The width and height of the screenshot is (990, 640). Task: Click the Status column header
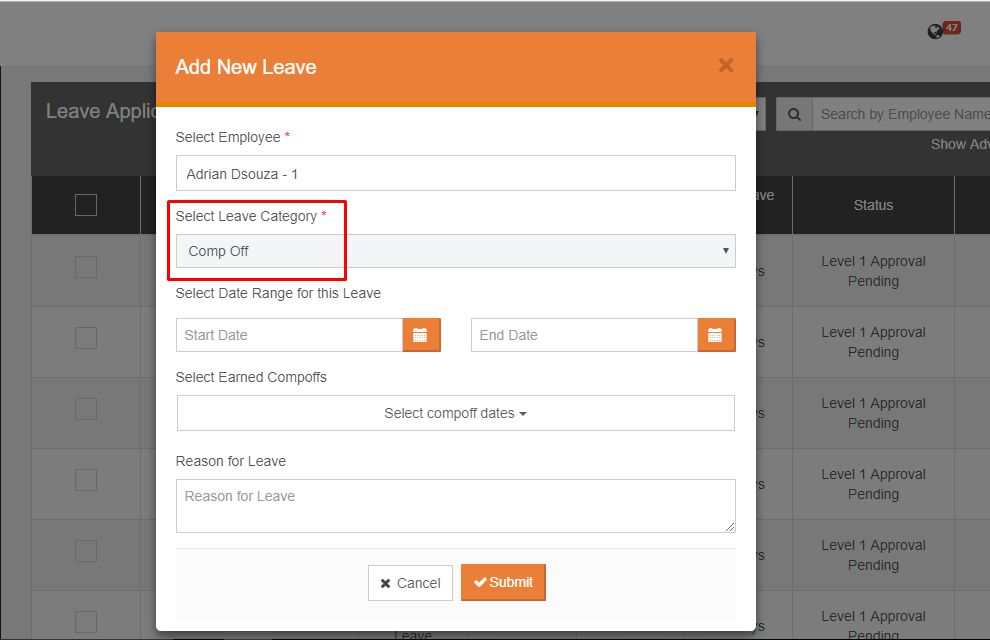tap(873, 205)
